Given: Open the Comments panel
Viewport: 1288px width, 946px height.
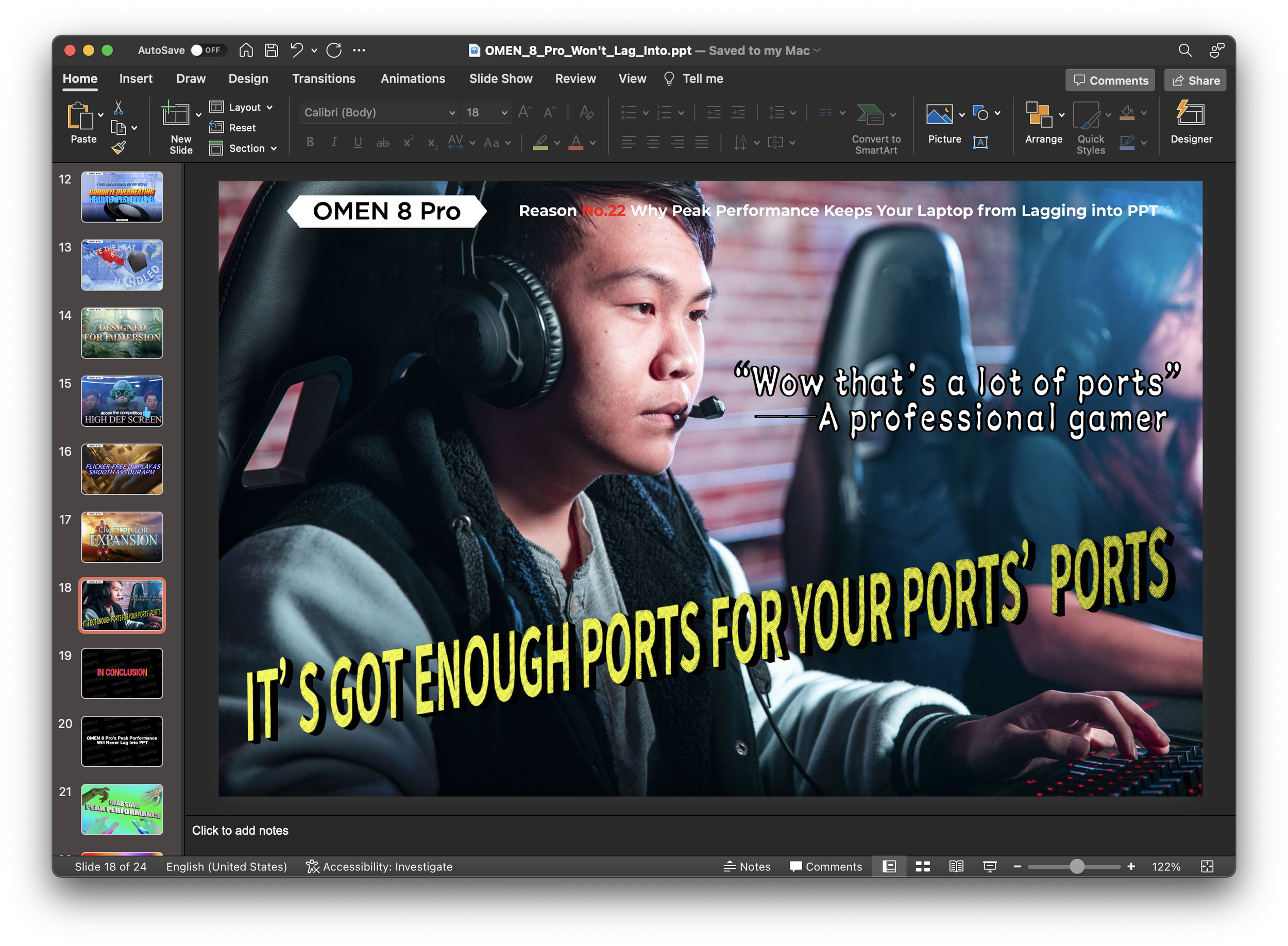Looking at the screenshot, I should (1109, 80).
